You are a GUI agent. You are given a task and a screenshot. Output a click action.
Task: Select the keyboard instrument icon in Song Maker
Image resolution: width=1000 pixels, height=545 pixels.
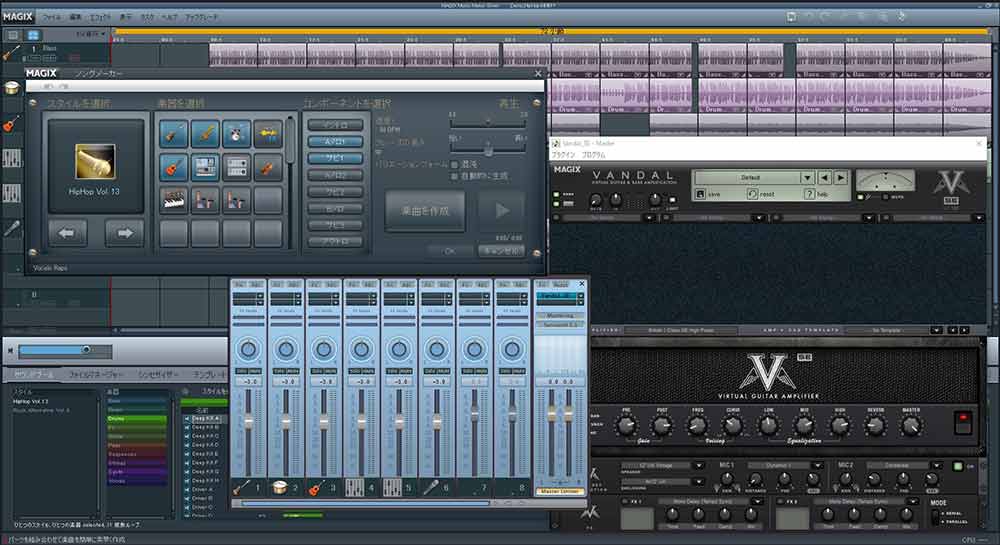pyautogui.click(x=175, y=201)
